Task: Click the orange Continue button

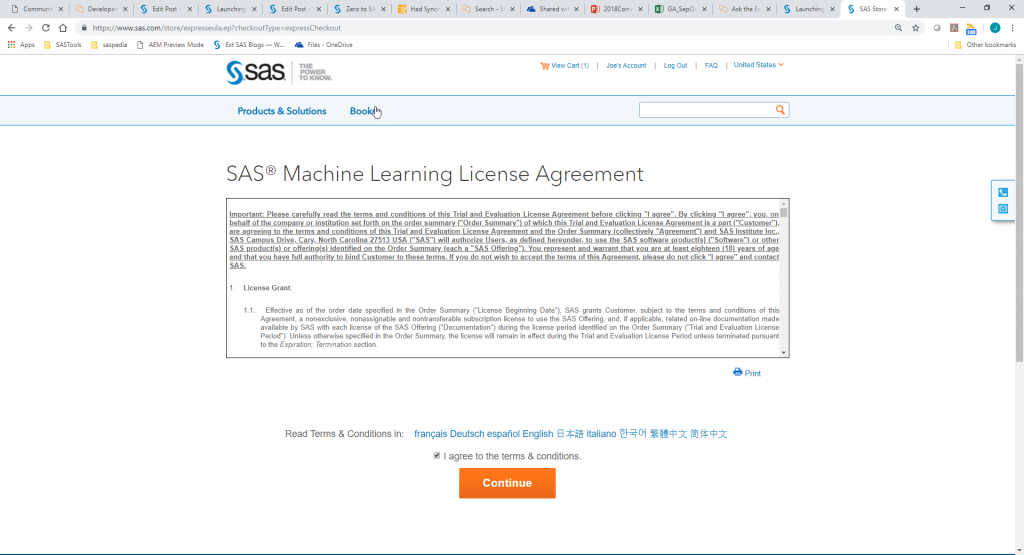Action: point(507,483)
